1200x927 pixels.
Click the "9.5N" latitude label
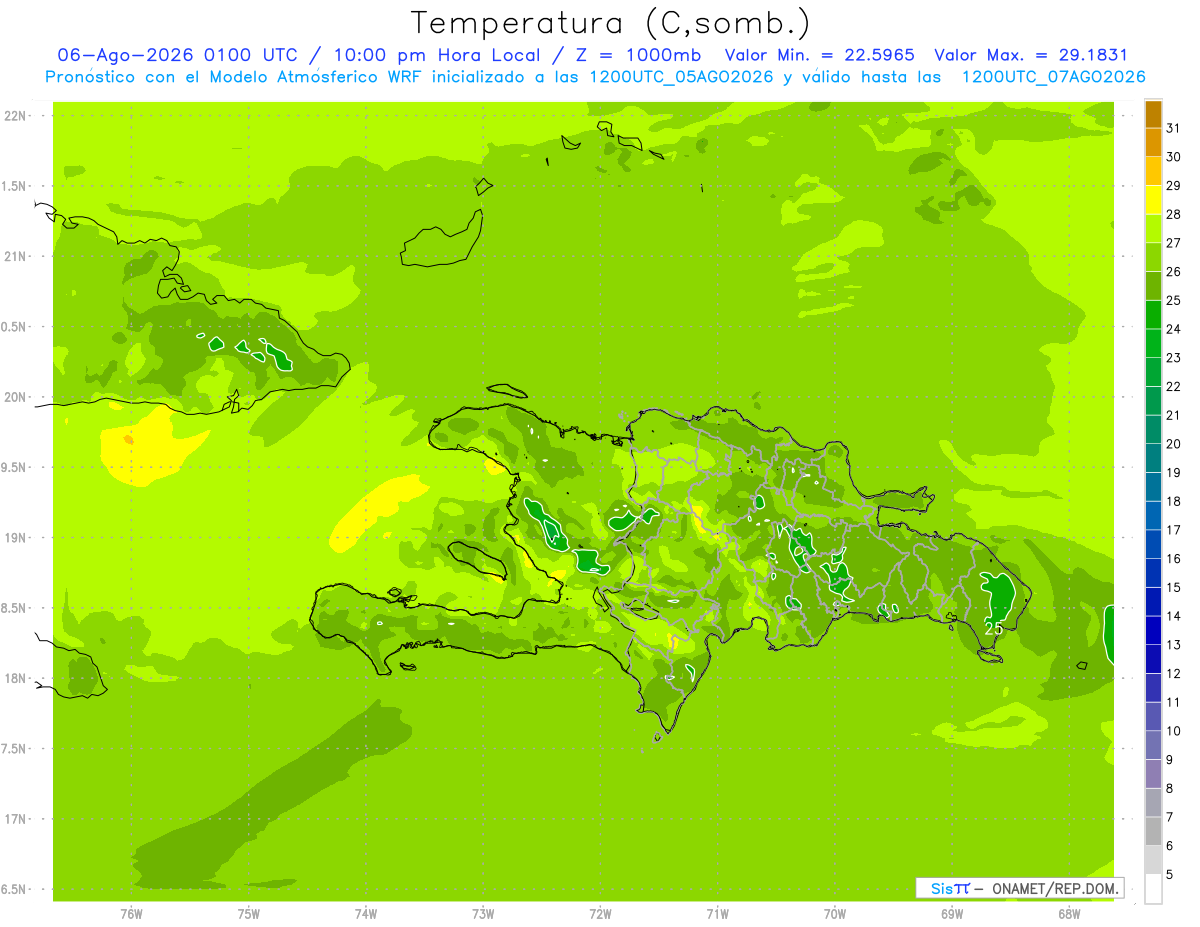click(x=15, y=468)
